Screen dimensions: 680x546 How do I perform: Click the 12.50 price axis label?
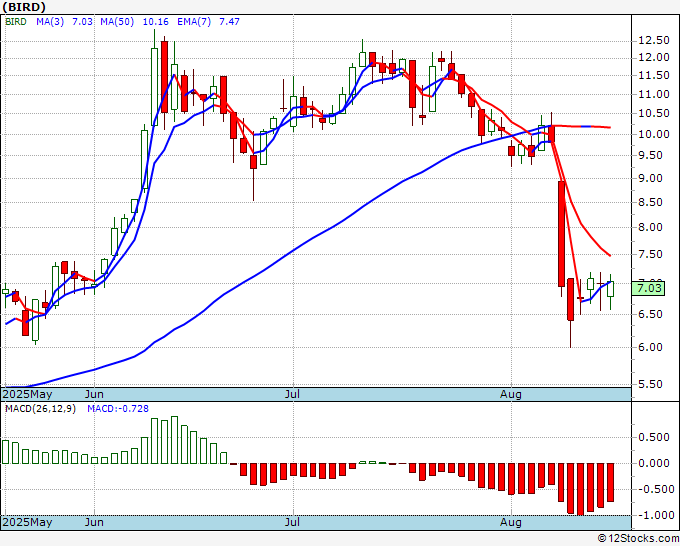pos(654,41)
